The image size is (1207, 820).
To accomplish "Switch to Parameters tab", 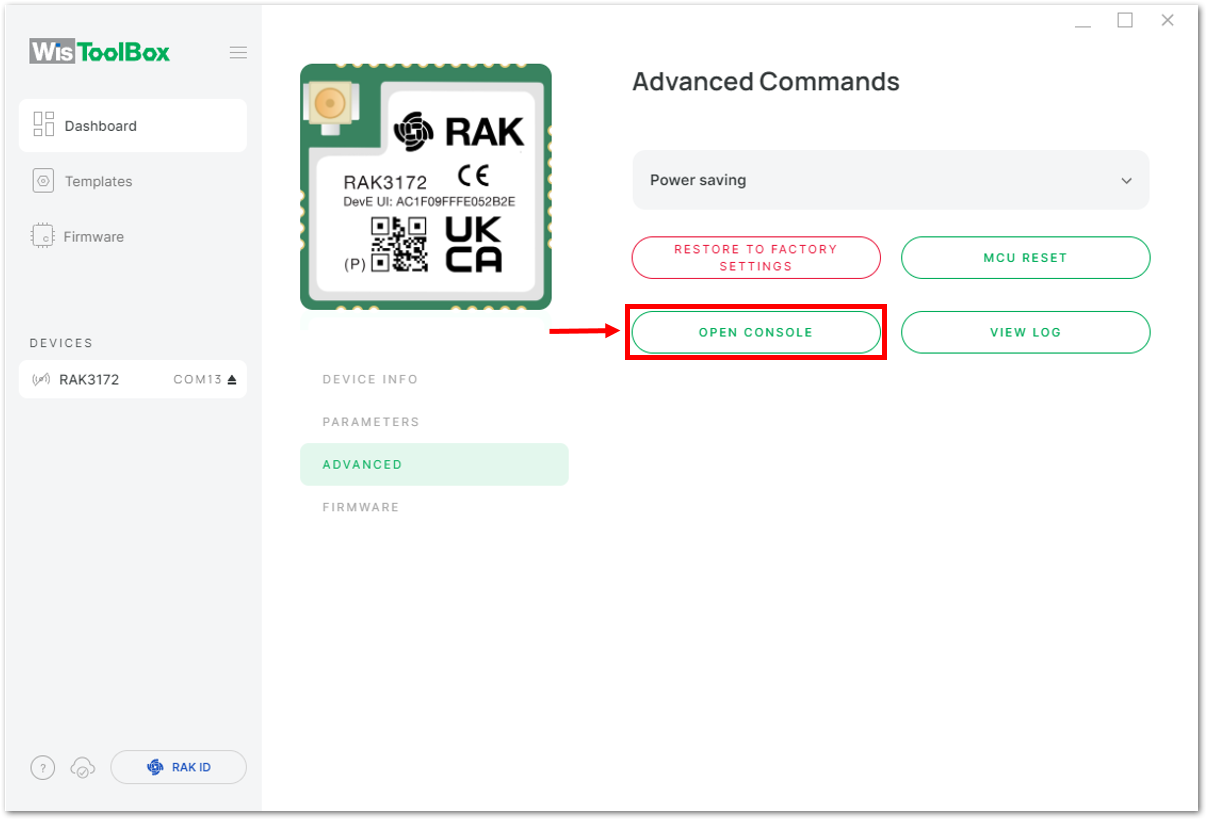I will tap(371, 422).
